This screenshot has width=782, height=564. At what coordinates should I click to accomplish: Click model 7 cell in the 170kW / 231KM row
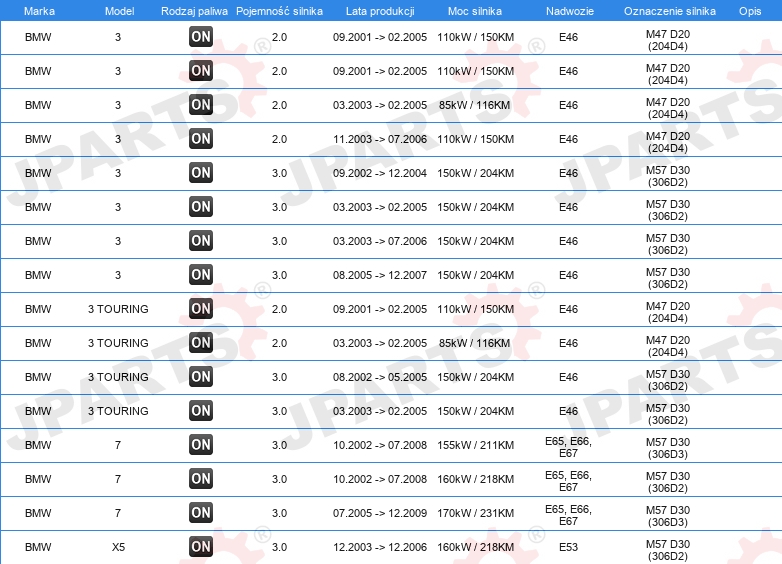click(118, 513)
